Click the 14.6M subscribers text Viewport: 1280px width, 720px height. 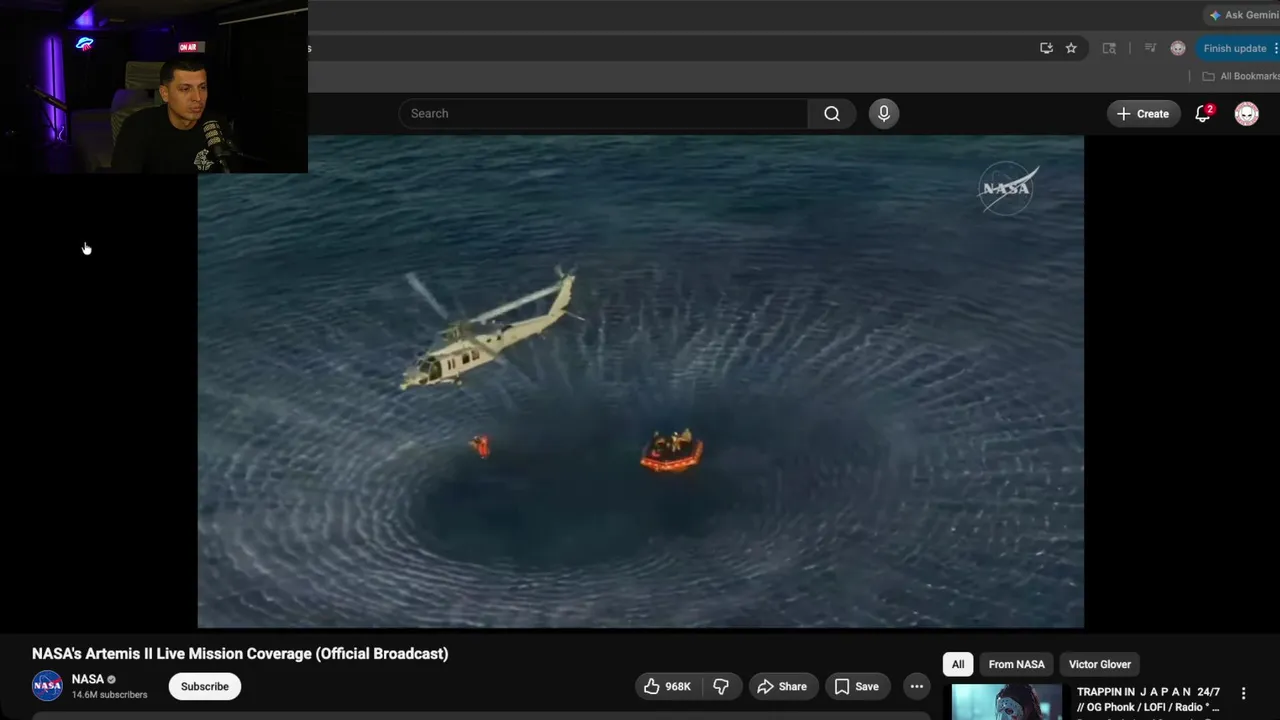[110, 695]
